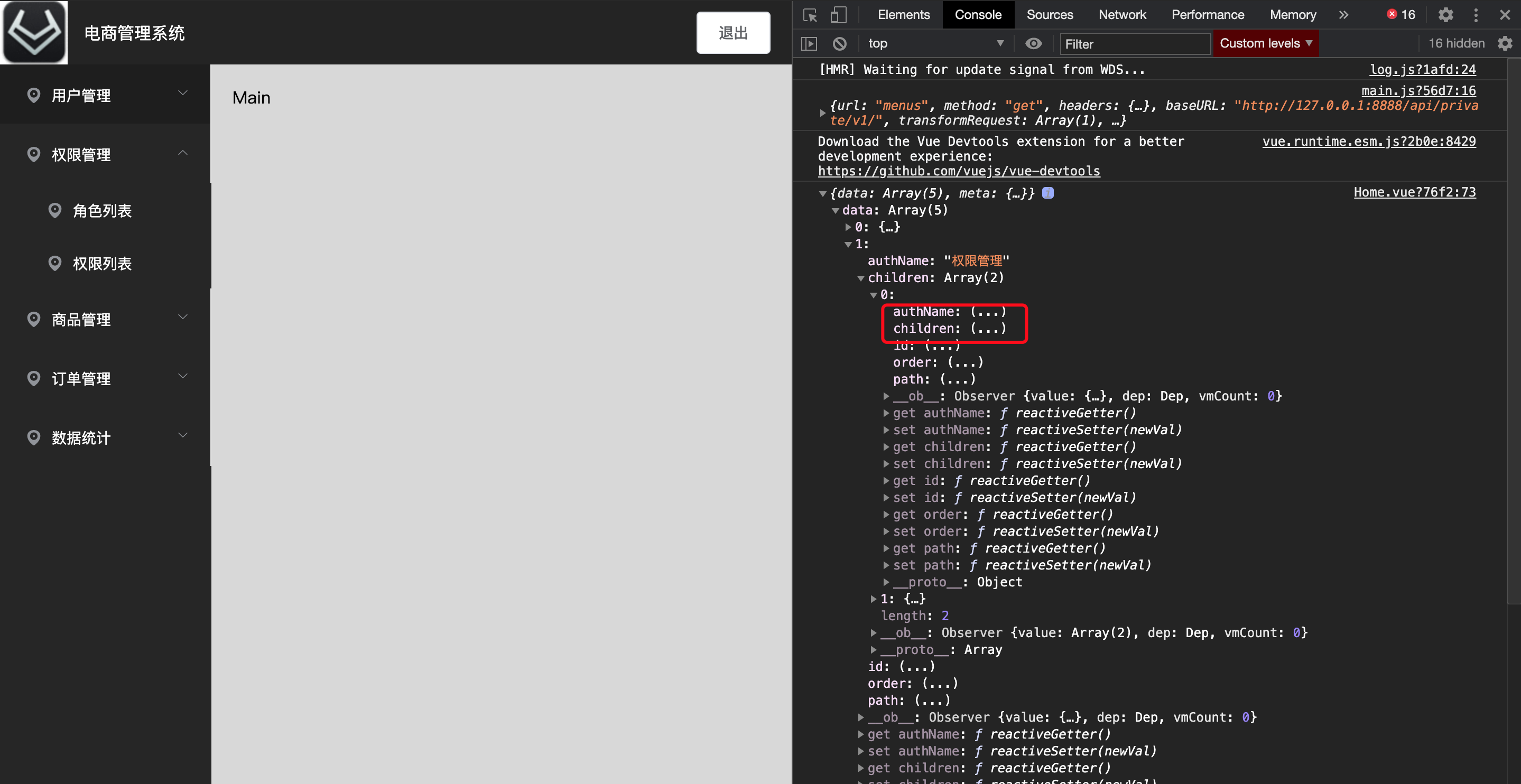Open DevTools settings gear in the top bar
Screen dimensions: 1521x784
[1445, 15]
